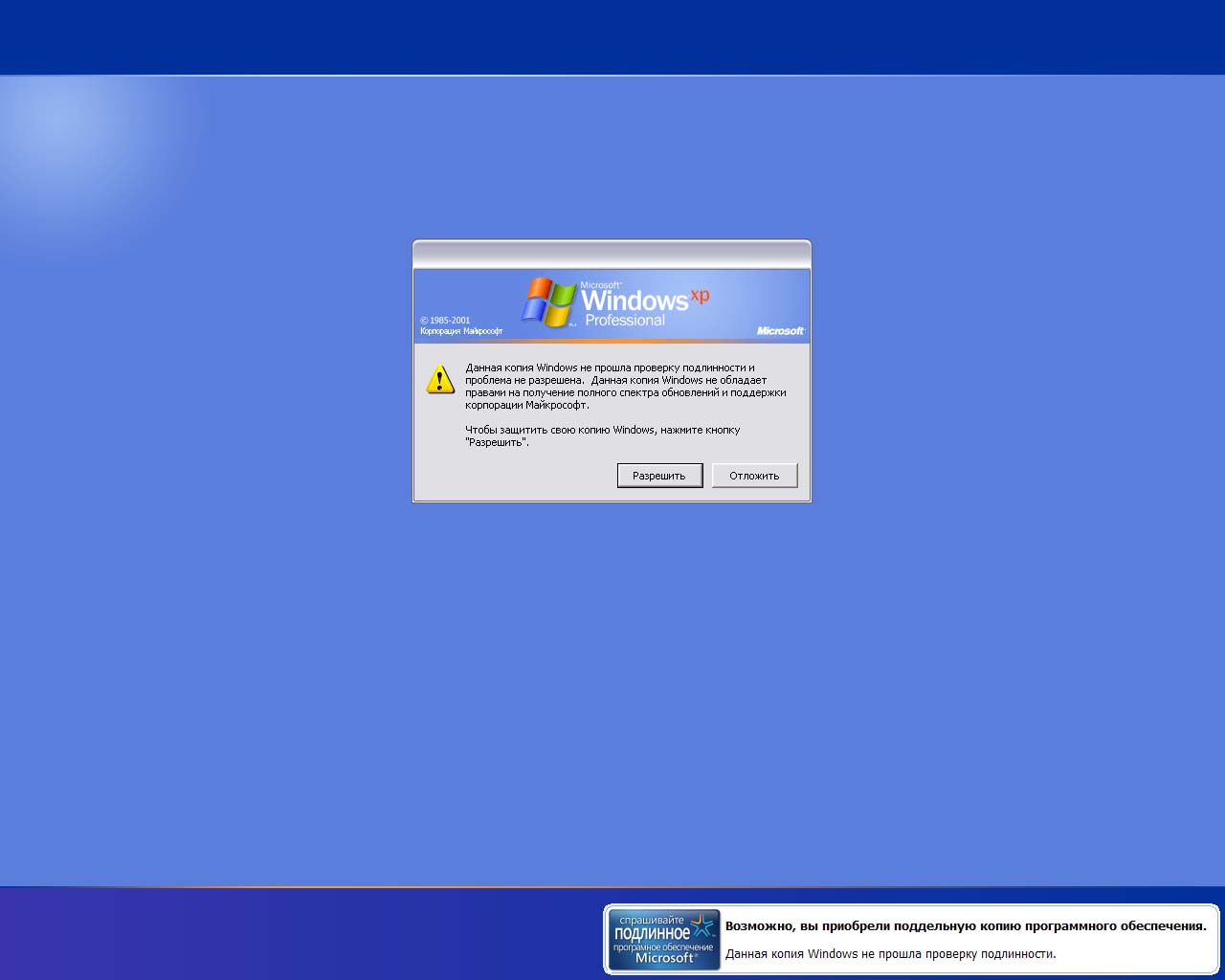Click the Разрешить button
1225x980 pixels.
tap(659, 476)
